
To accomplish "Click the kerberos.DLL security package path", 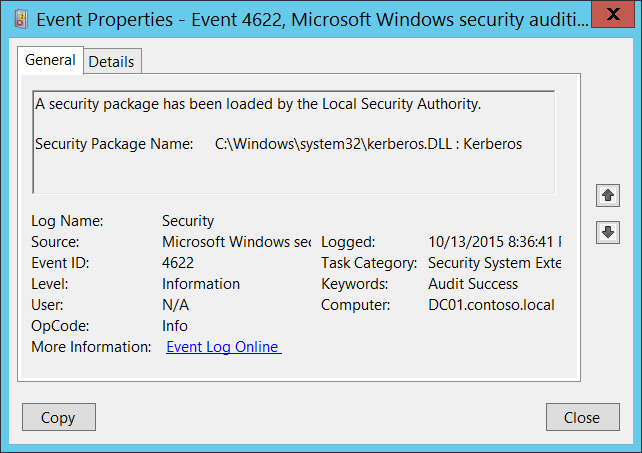I will coord(368,144).
